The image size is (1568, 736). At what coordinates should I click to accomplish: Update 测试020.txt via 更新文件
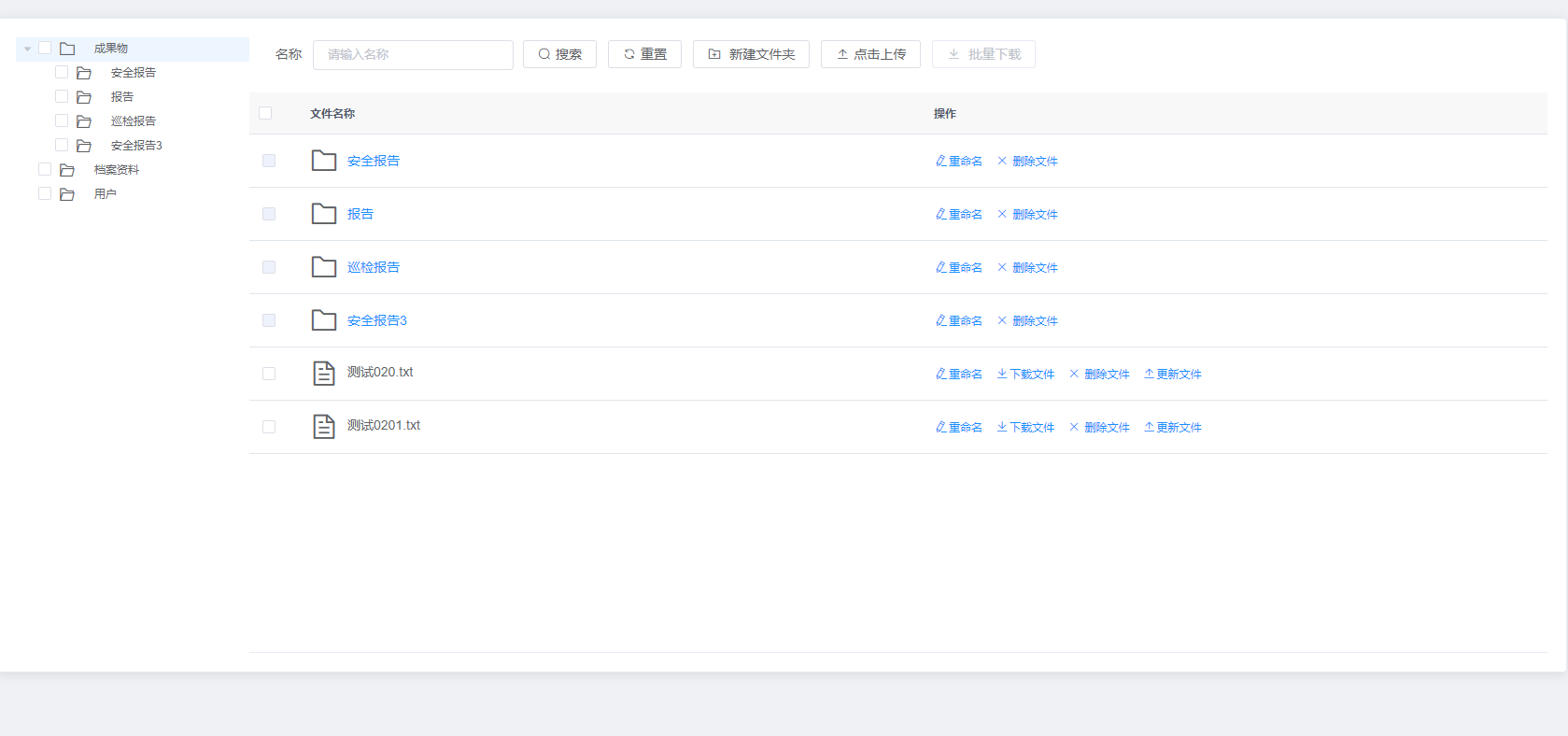pos(1173,375)
